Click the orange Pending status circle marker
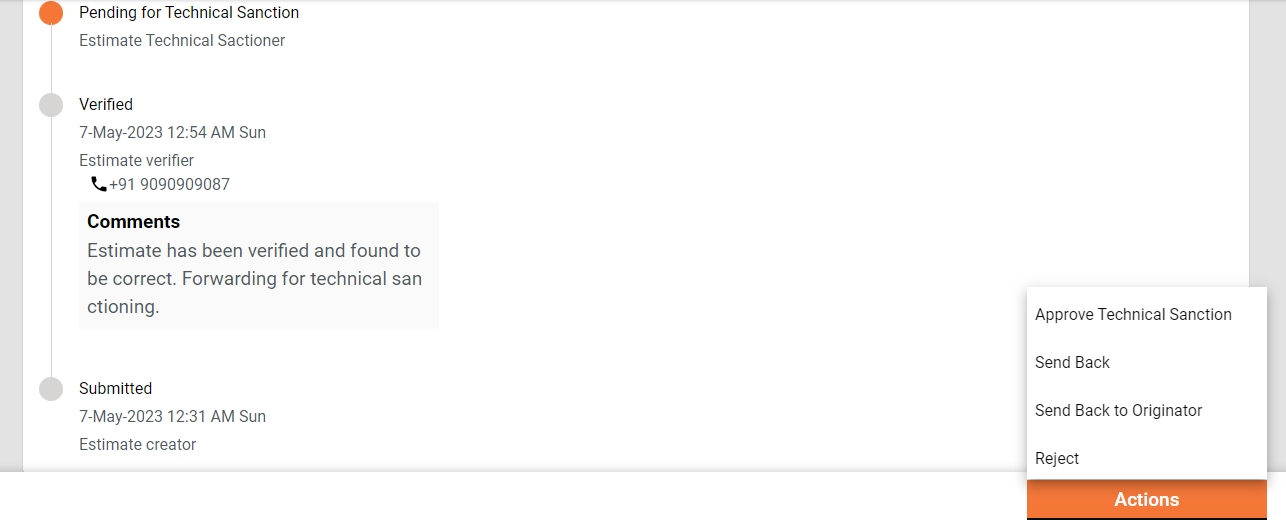This screenshot has height=524, width=1286. tap(51, 13)
